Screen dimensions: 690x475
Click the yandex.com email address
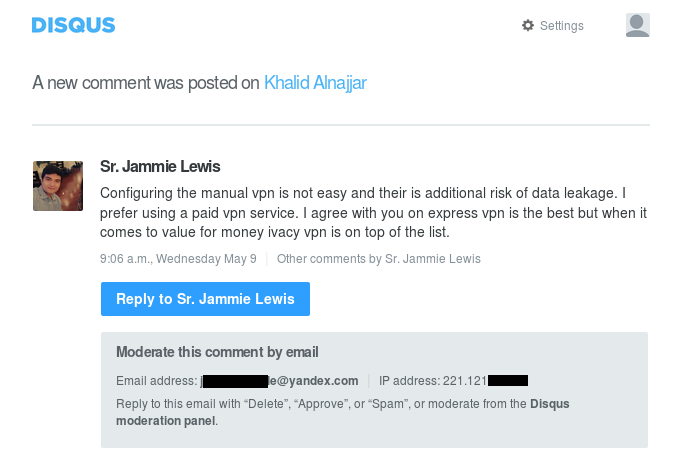pyautogui.click(x=279, y=381)
